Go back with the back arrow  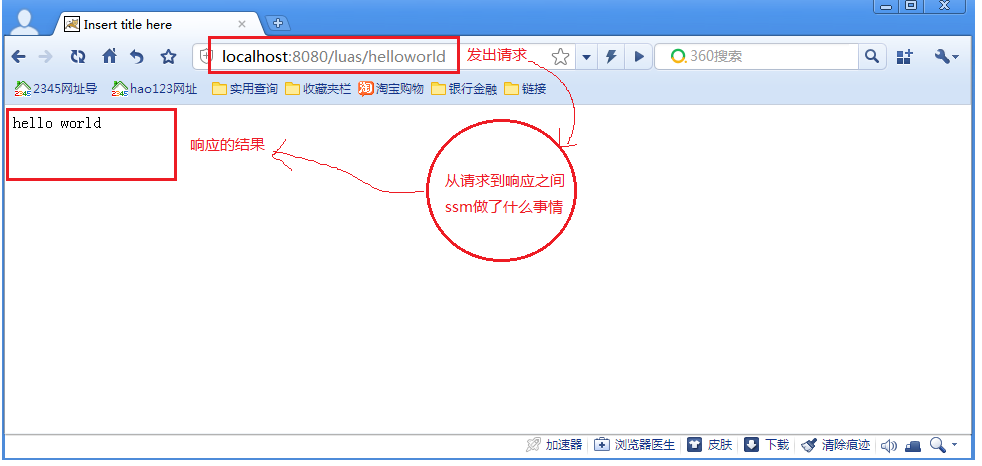[18, 57]
